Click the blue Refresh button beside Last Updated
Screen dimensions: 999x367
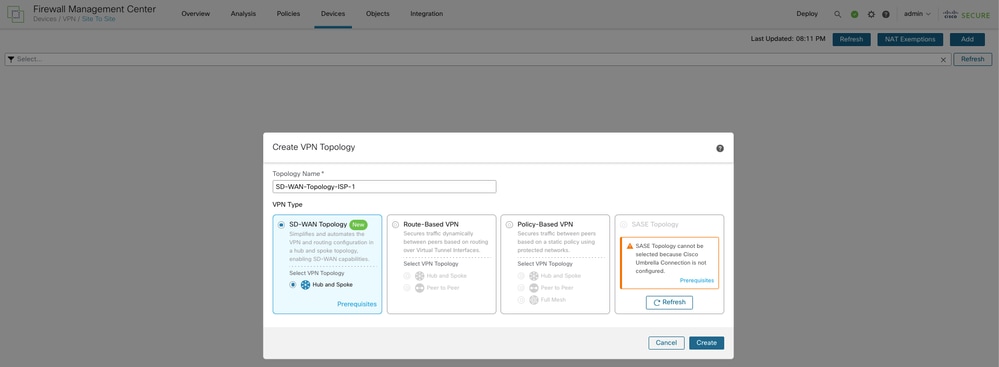pyautogui.click(x=851, y=40)
